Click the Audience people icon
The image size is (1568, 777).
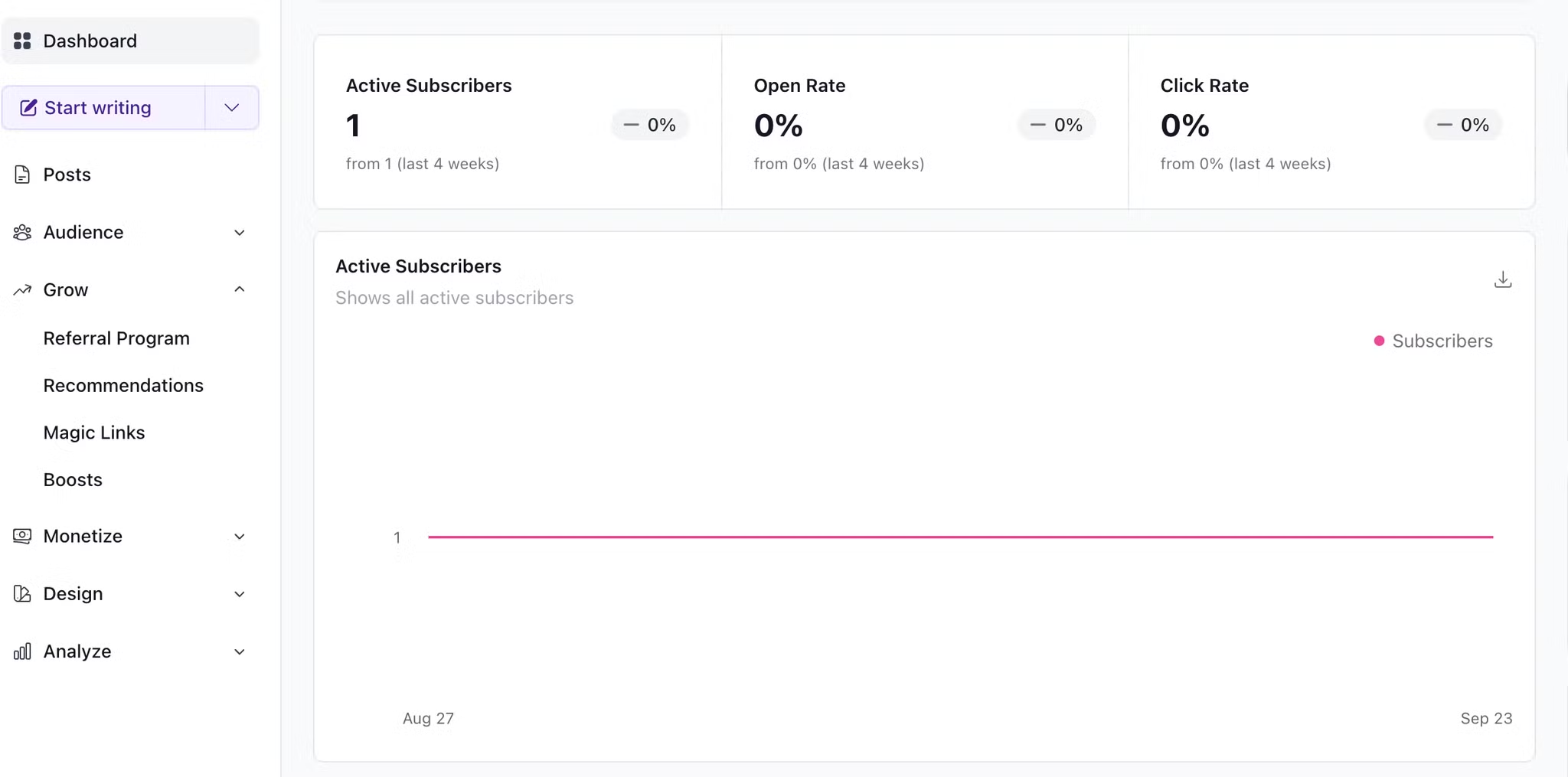click(22, 232)
